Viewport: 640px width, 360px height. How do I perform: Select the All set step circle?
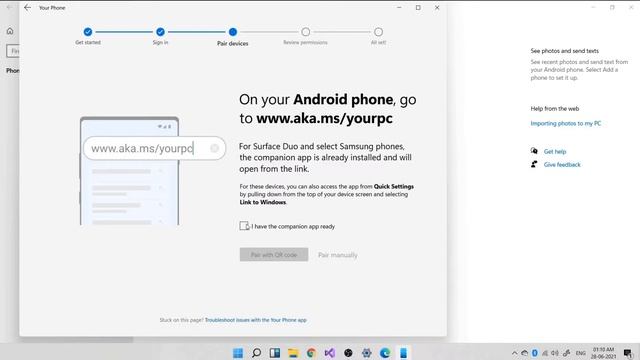click(378, 32)
